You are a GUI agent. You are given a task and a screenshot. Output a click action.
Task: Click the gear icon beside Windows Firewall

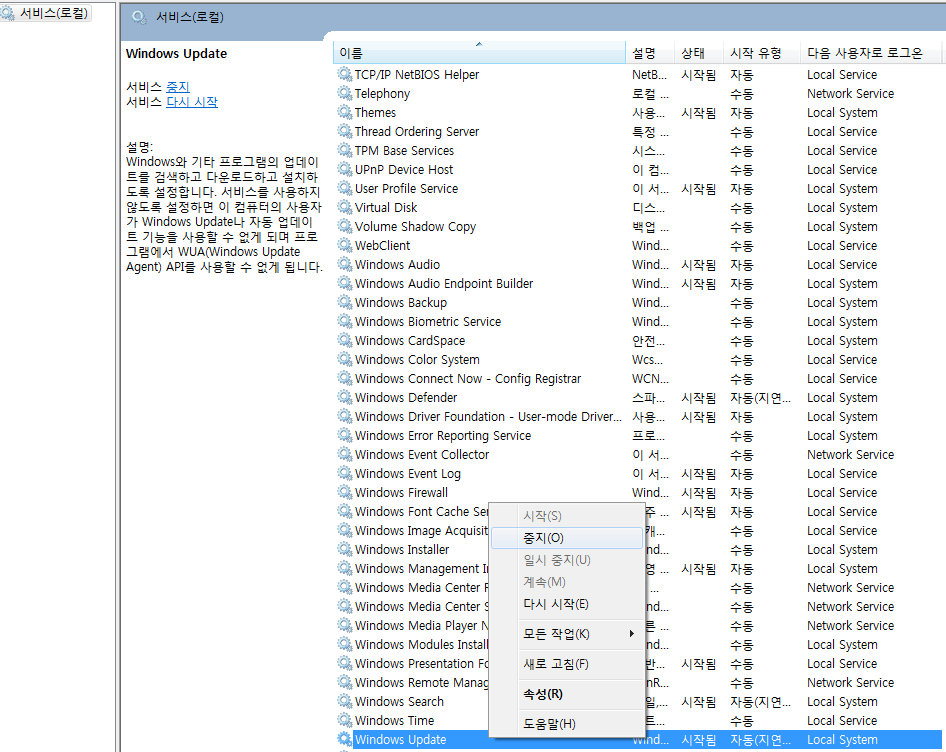click(344, 492)
